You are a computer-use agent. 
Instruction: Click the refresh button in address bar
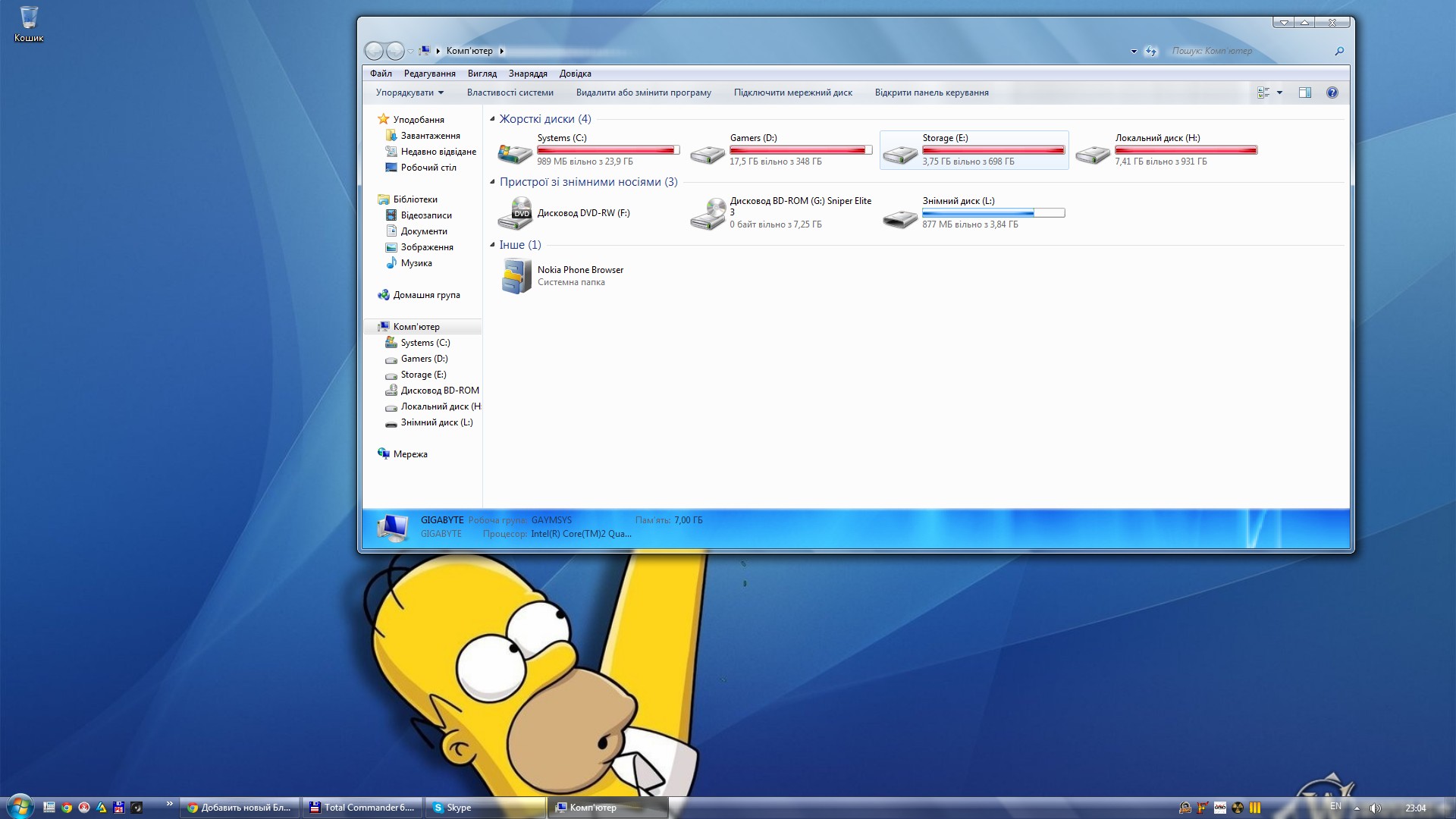pos(1151,51)
